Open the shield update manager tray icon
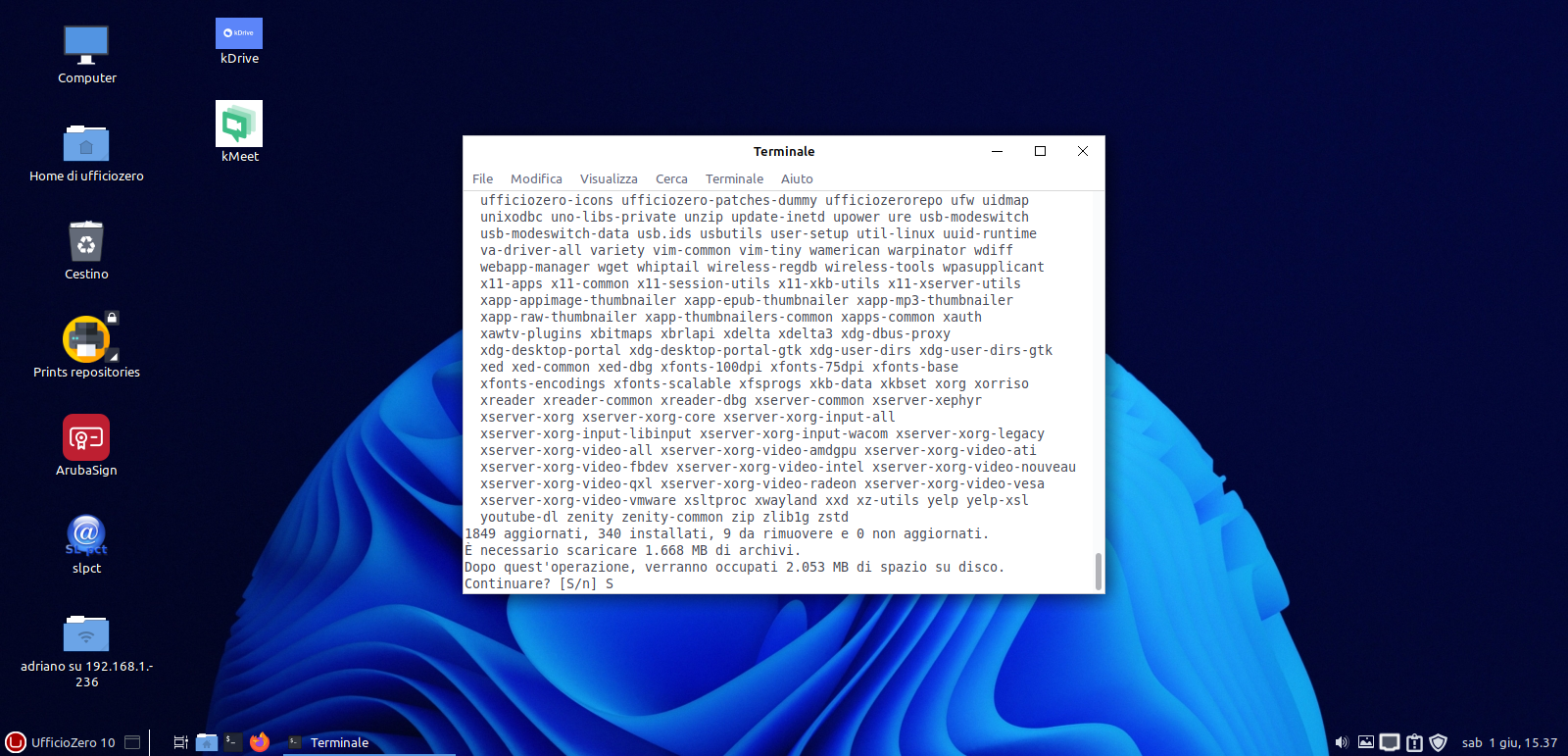The image size is (1568, 756). coord(1438,742)
